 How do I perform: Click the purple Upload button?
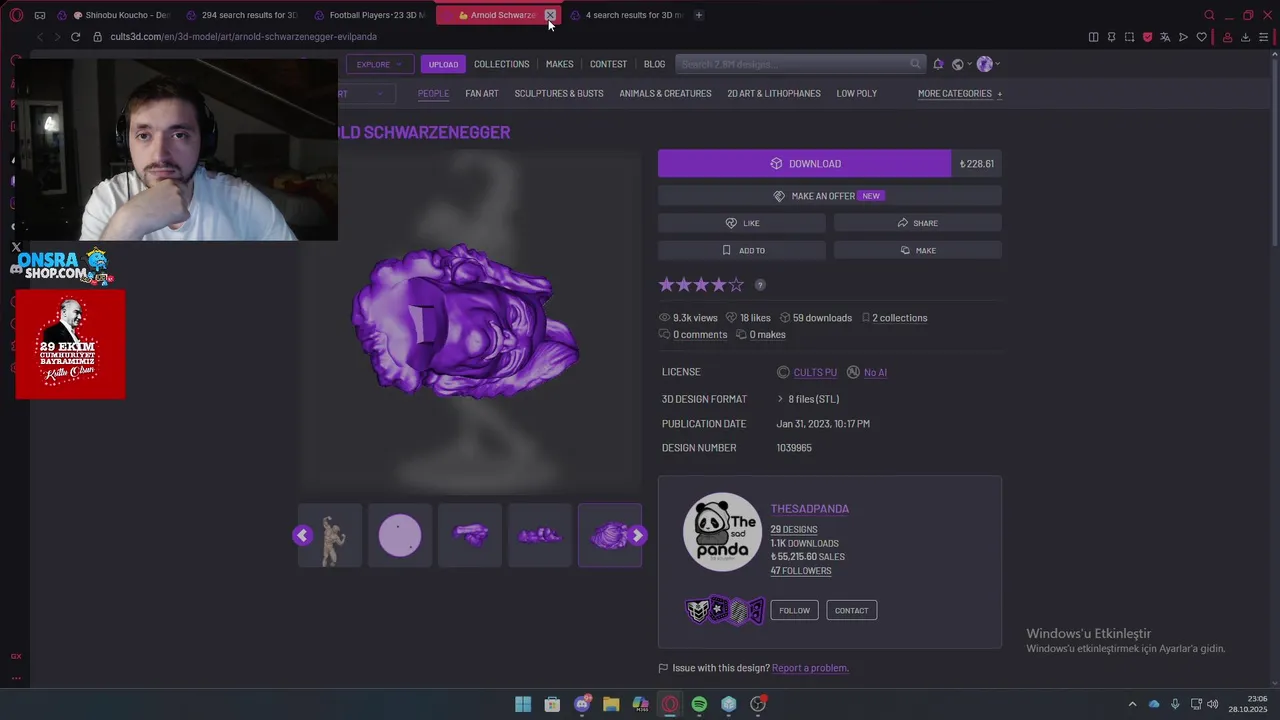pos(443,64)
